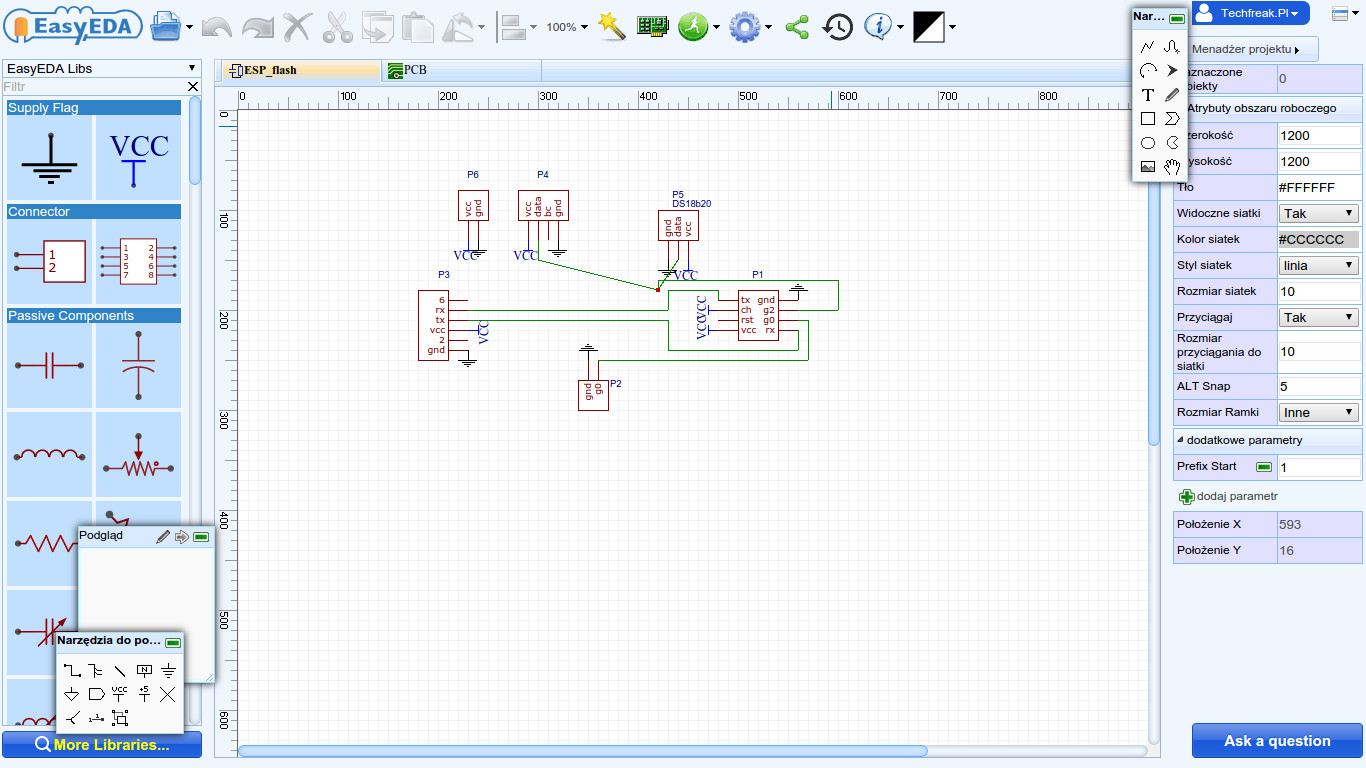Select the ellipse drawing tool
The image size is (1366, 768).
1148,143
